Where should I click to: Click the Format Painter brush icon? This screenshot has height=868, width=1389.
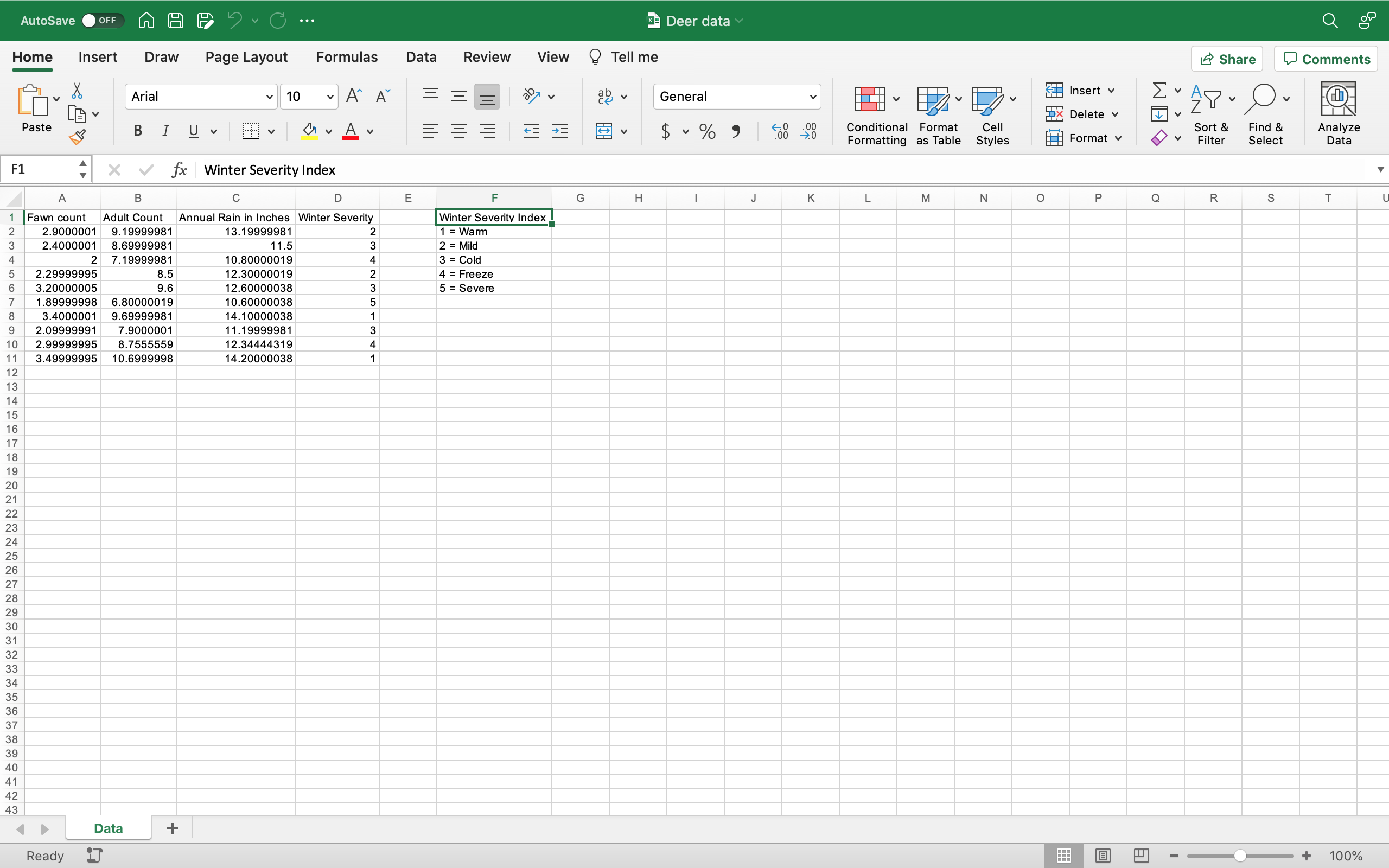click(x=77, y=137)
